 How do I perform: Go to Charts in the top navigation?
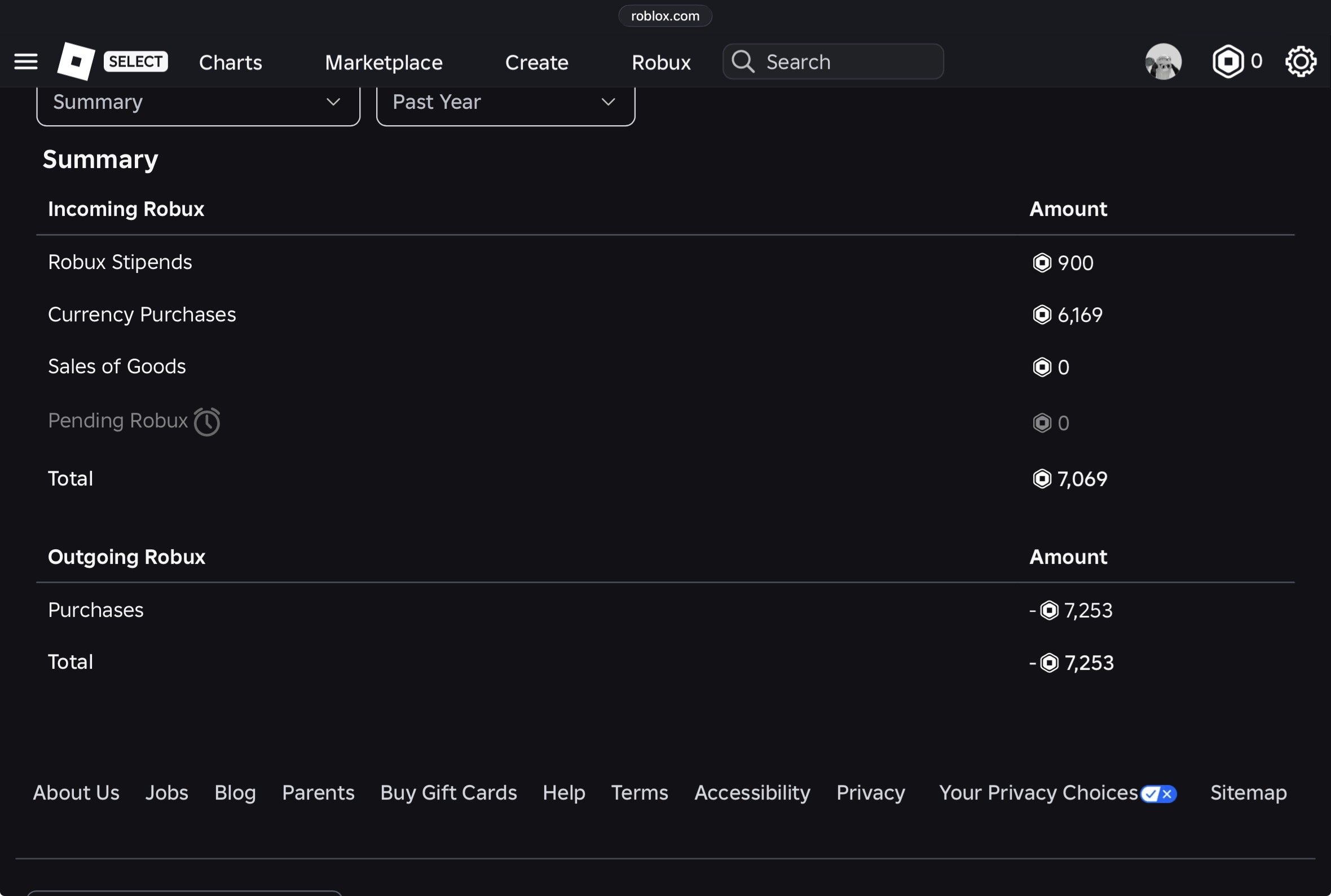230,62
